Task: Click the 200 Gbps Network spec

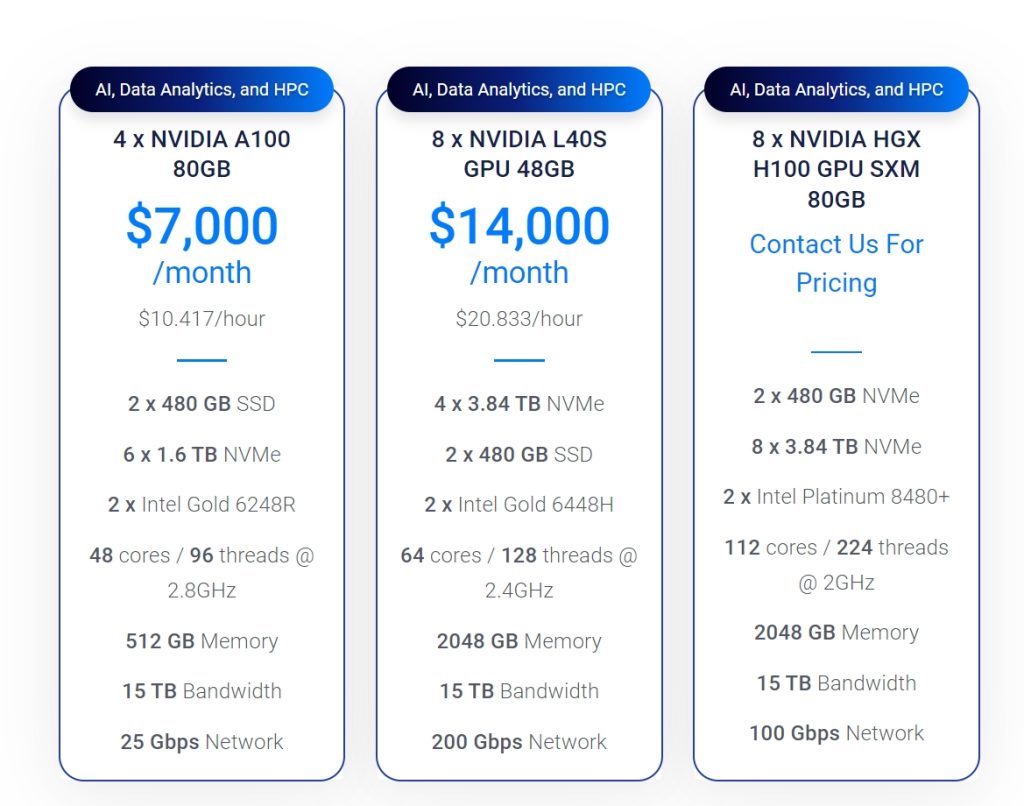Action: pyautogui.click(x=519, y=741)
